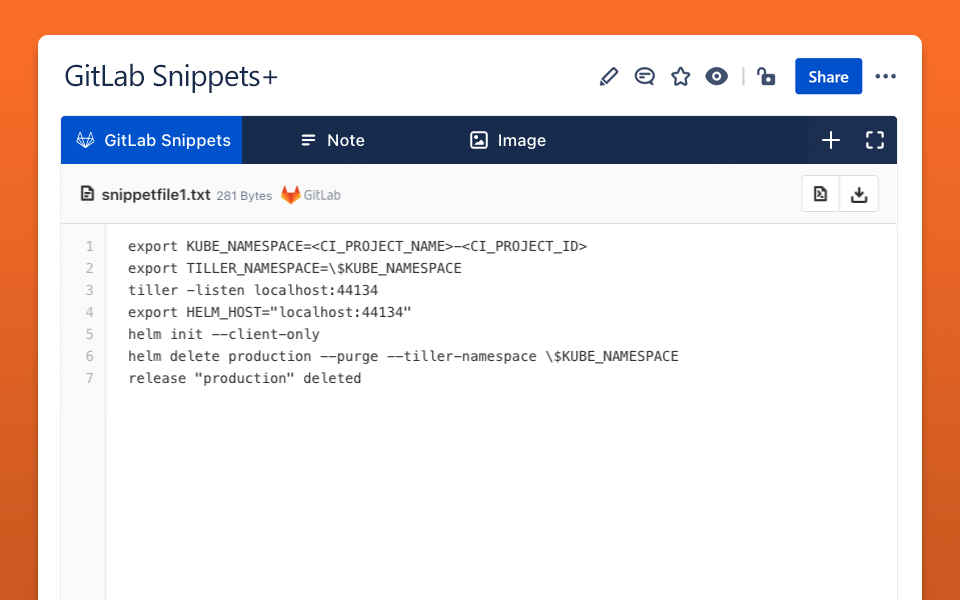Enter fullscreen mode with the expand icon
Viewport: 960px width, 600px height.
pos(875,140)
